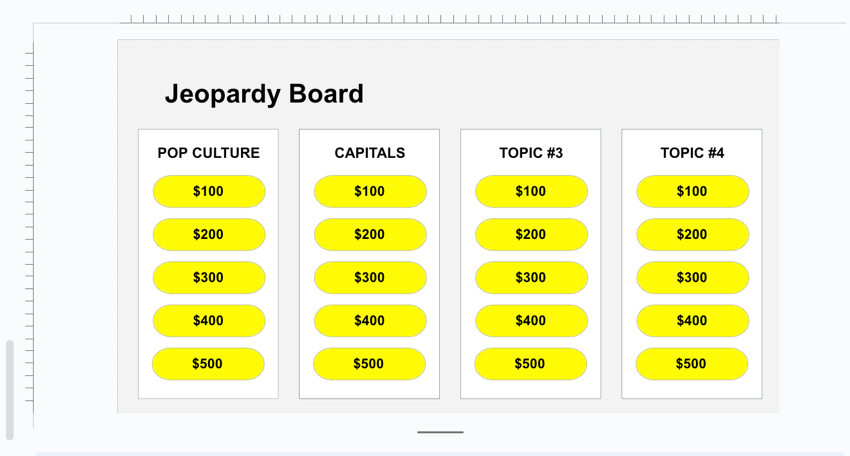Click the vertical scrollbar thumb on left

10,390
